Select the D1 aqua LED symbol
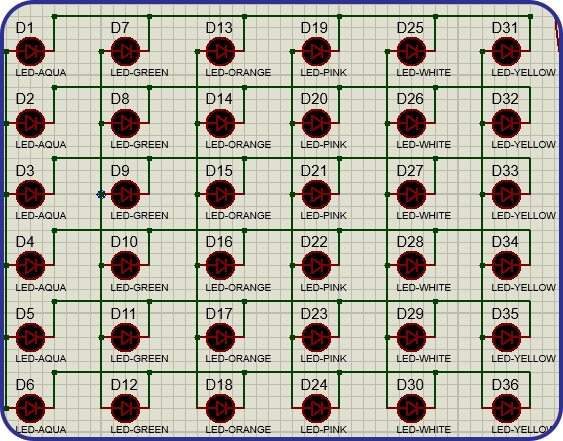Viewport: 563px width, 441px height. pos(31,51)
